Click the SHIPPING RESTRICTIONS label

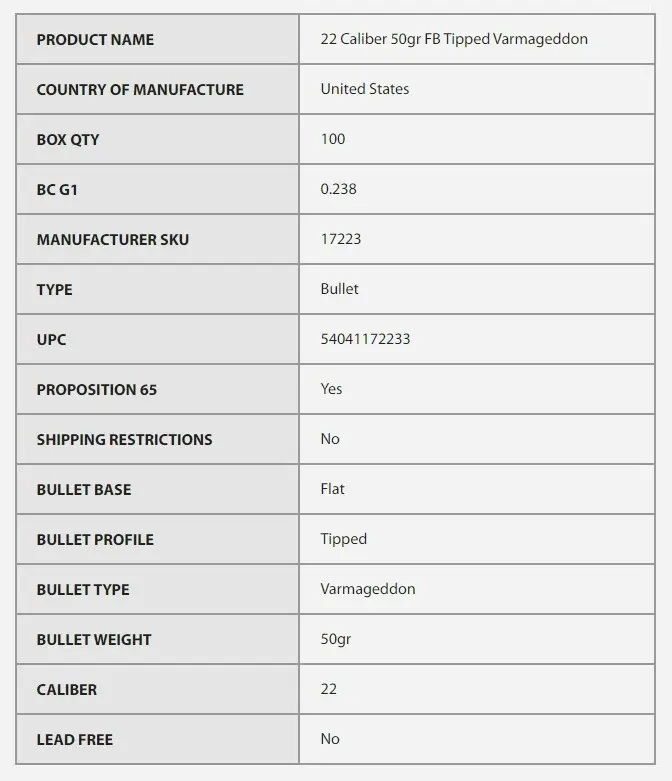(124, 440)
